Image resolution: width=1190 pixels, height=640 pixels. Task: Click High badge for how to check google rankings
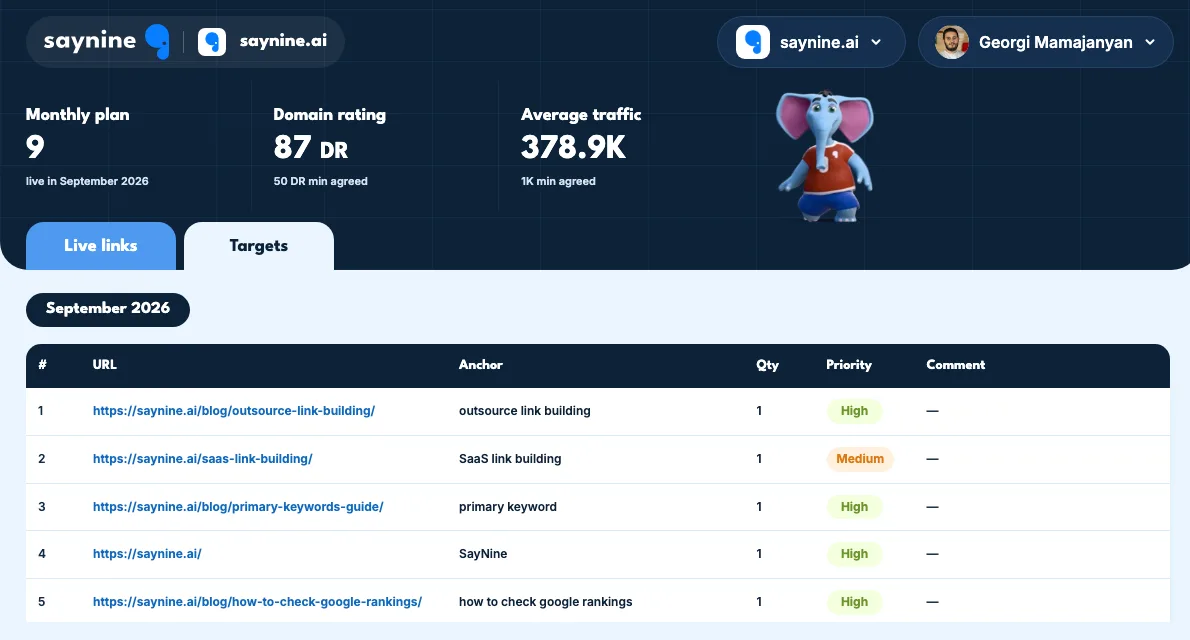[x=854, y=601]
